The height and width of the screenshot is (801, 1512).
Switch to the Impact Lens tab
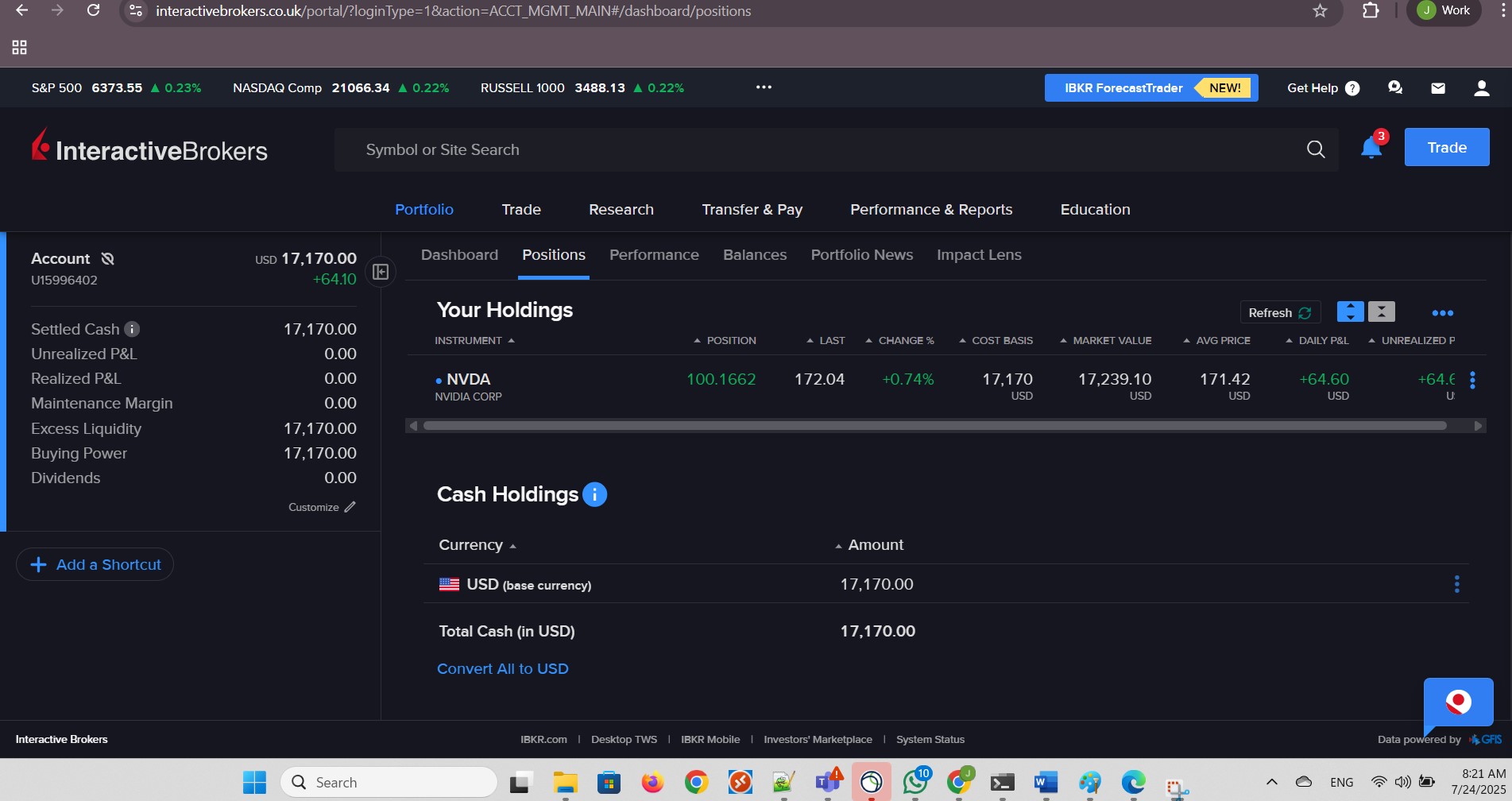coord(979,255)
